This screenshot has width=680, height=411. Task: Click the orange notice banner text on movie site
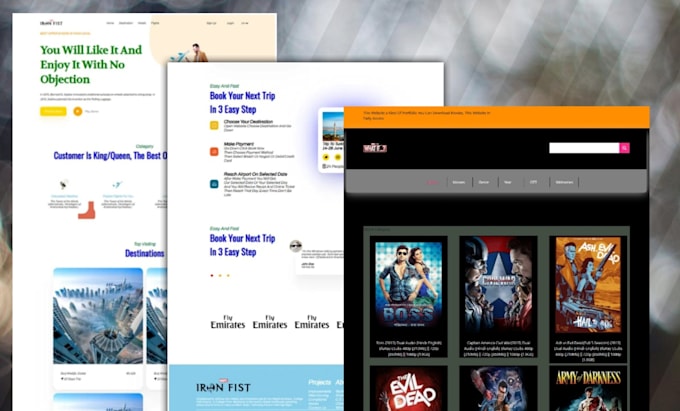point(427,115)
